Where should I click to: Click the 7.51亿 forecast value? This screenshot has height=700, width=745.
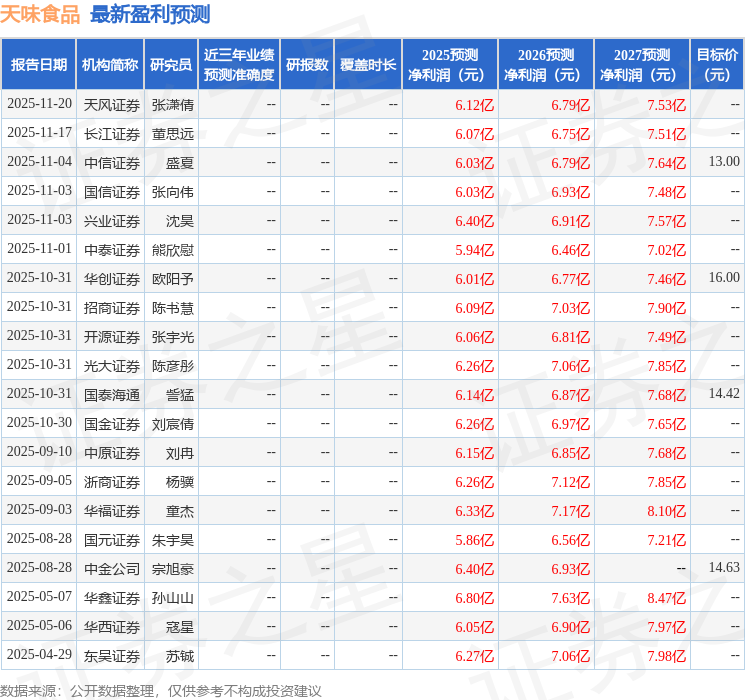pyautogui.click(x=667, y=134)
